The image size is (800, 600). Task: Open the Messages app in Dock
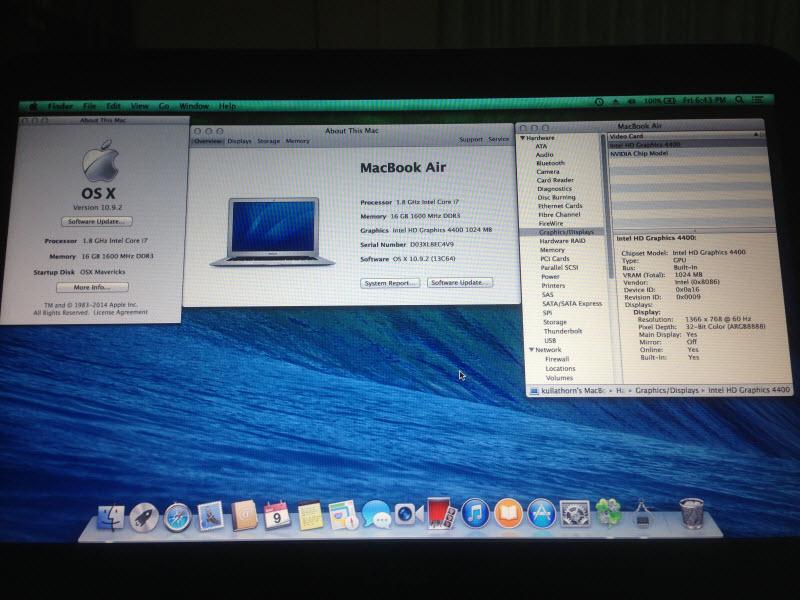(x=376, y=515)
